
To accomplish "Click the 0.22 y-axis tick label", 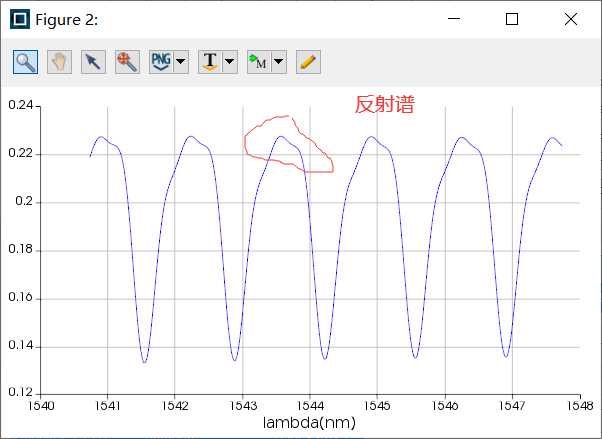I will click(21, 153).
